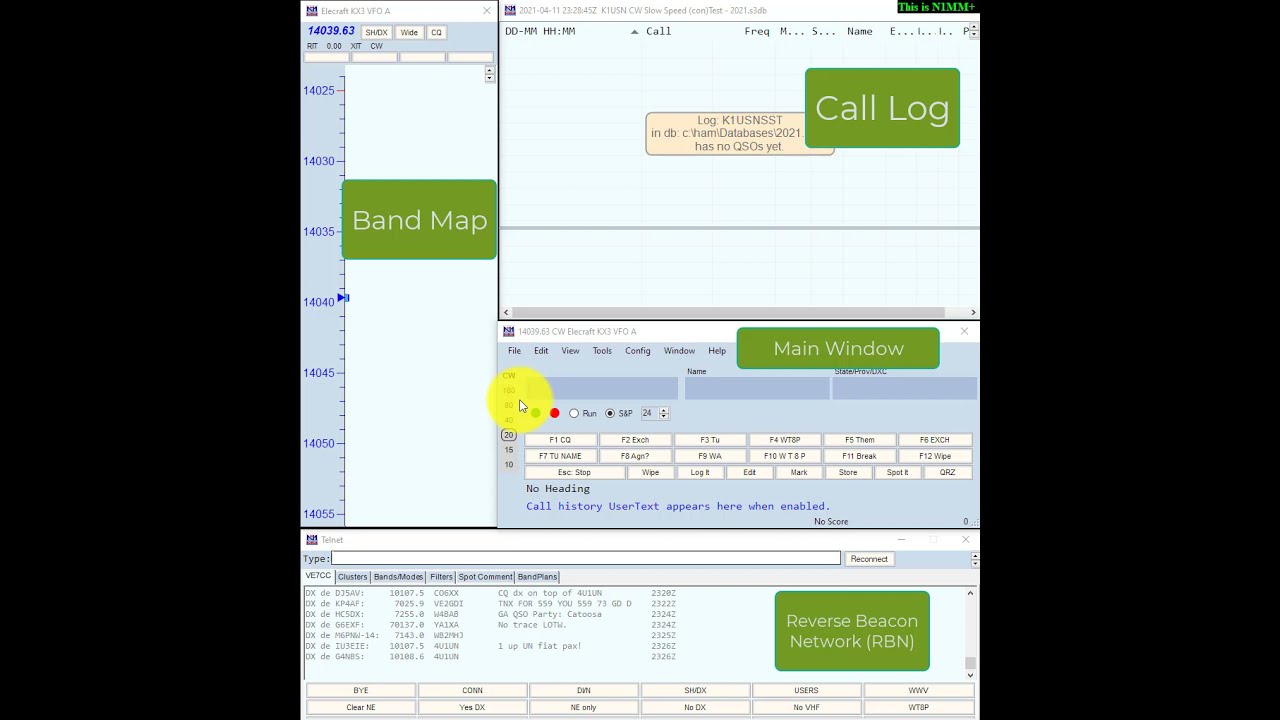Image resolution: width=1280 pixels, height=720 pixels.
Task: Click N1MM logo icon in Telnet title bar
Action: coord(312,540)
